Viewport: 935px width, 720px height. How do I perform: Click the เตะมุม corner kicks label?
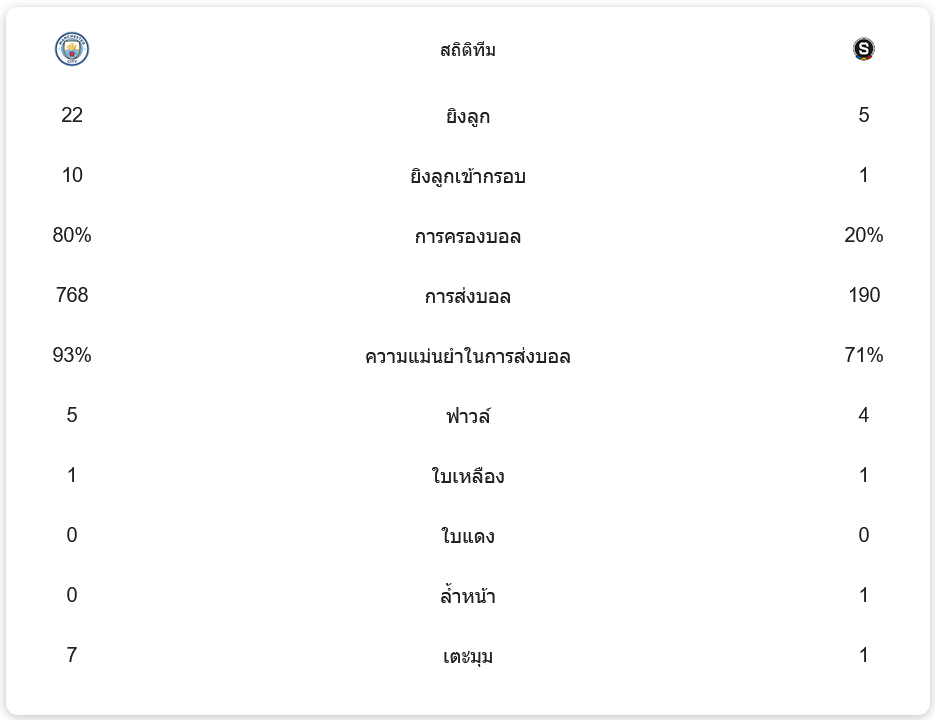(x=468, y=656)
